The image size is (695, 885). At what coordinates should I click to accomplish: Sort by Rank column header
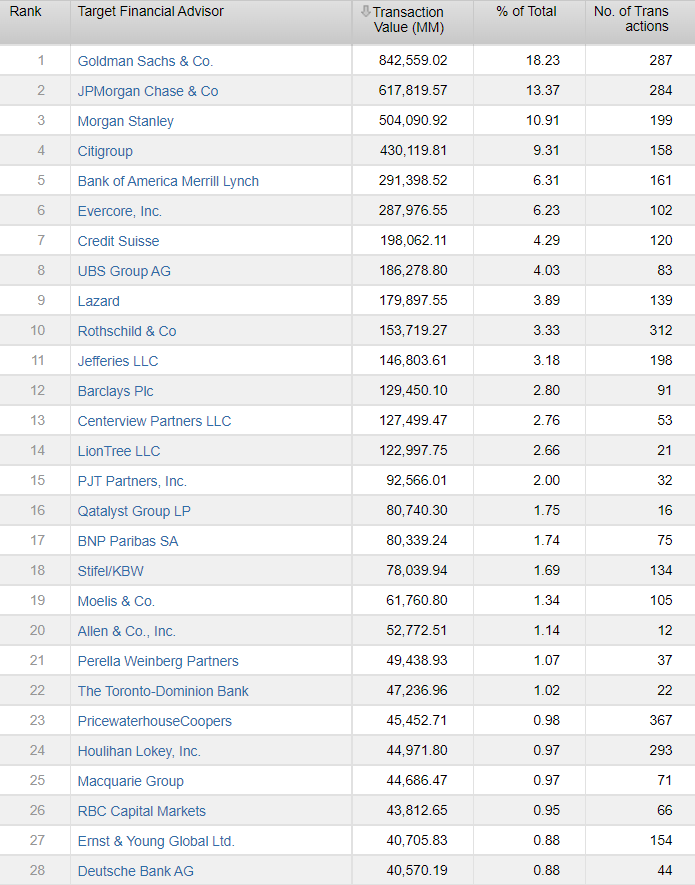coord(26,12)
